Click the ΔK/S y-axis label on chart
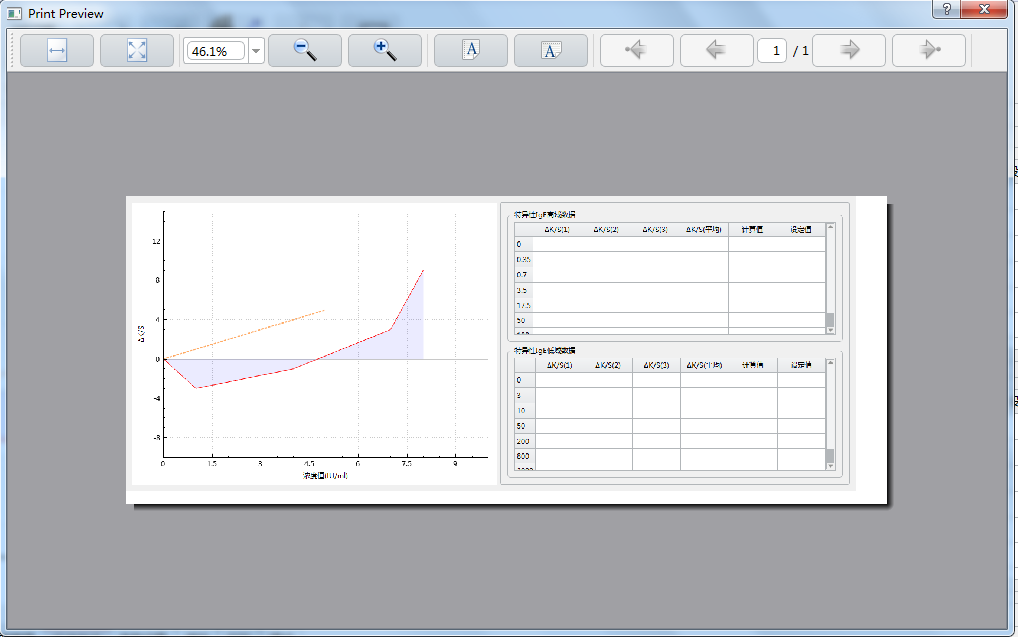 141,334
